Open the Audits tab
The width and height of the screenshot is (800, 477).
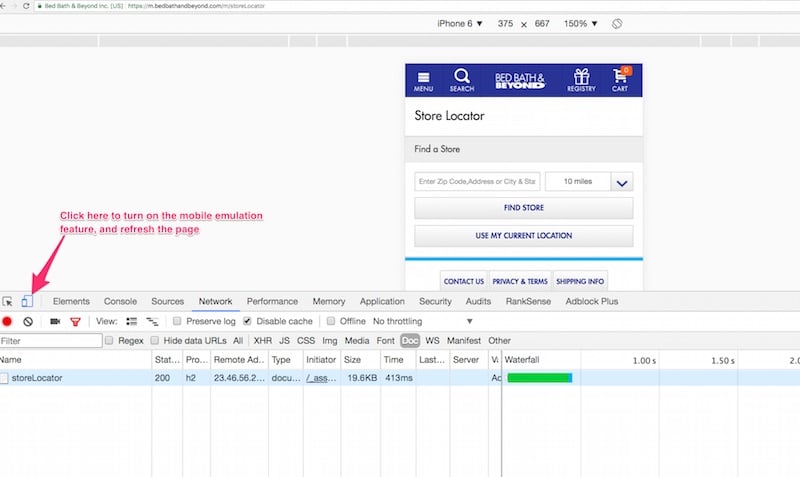click(478, 302)
